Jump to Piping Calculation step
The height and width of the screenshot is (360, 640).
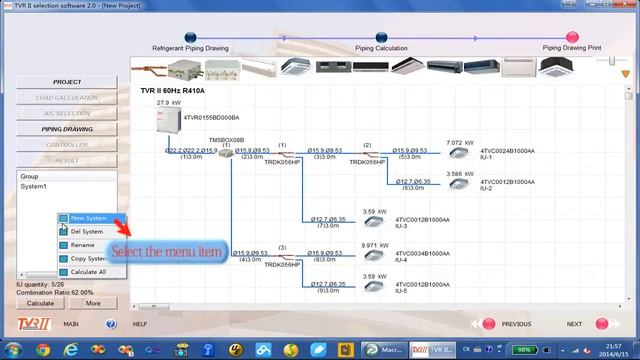coord(381,38)
